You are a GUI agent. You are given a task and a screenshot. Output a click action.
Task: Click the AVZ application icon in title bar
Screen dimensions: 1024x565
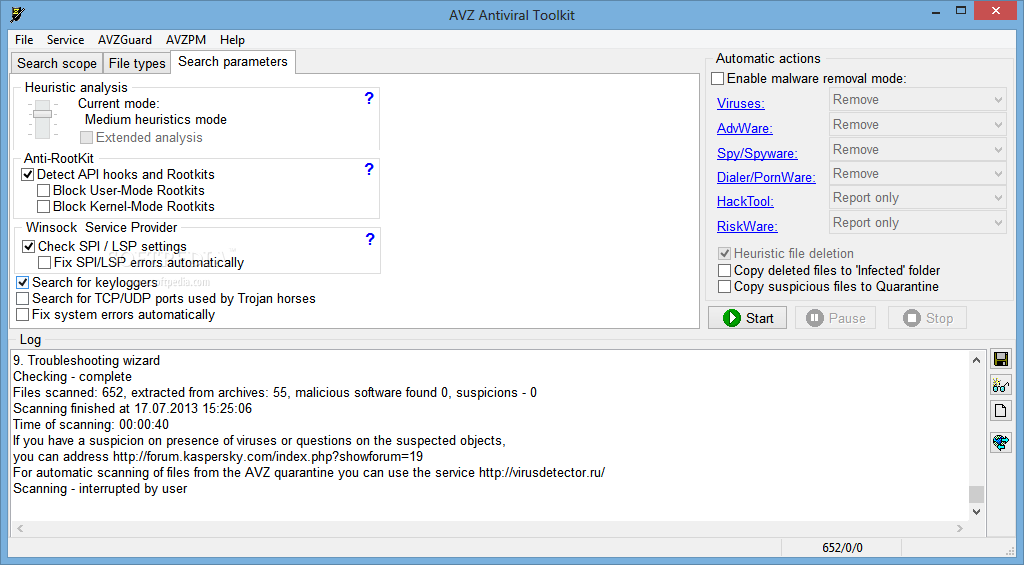pos(18,14)
